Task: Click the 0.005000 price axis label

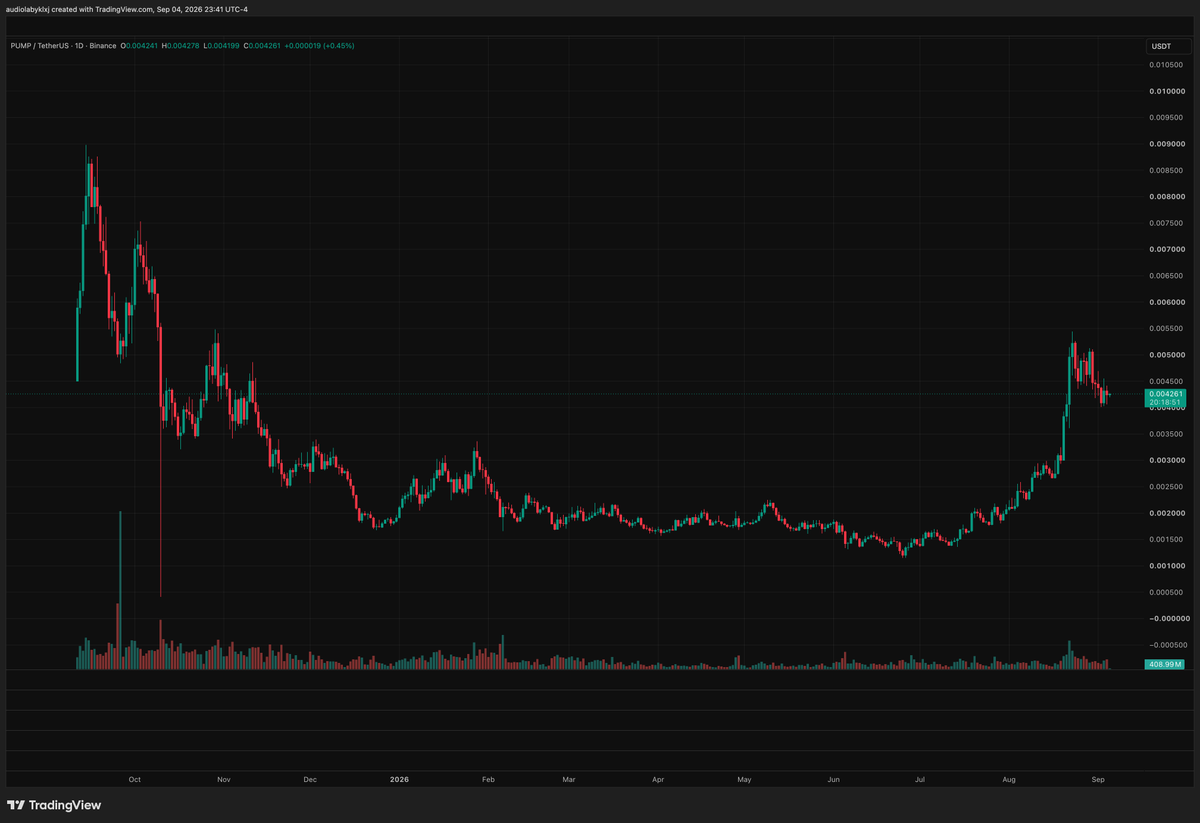Action: coord(1168,355)
